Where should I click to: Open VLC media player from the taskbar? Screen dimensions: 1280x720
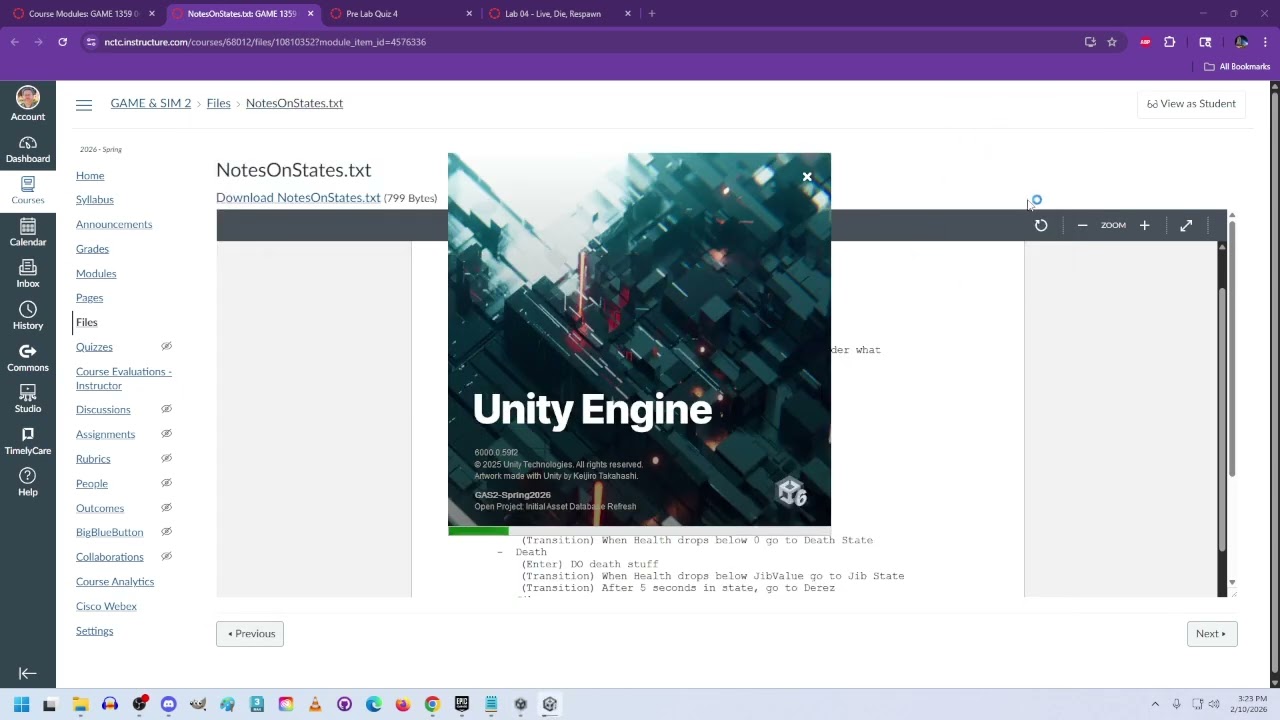pos(315,704)
